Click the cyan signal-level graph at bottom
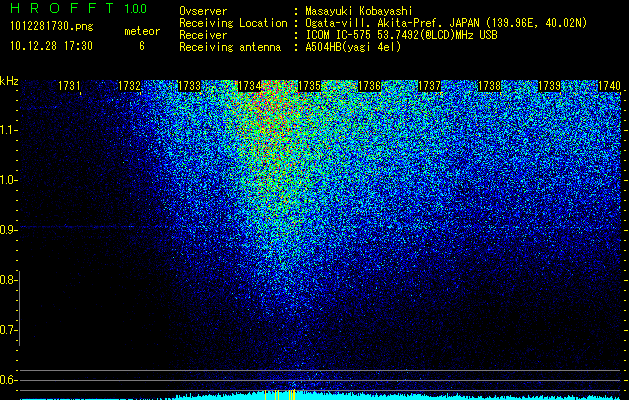Screen dimensions: 629x400 tap(321, 397)
